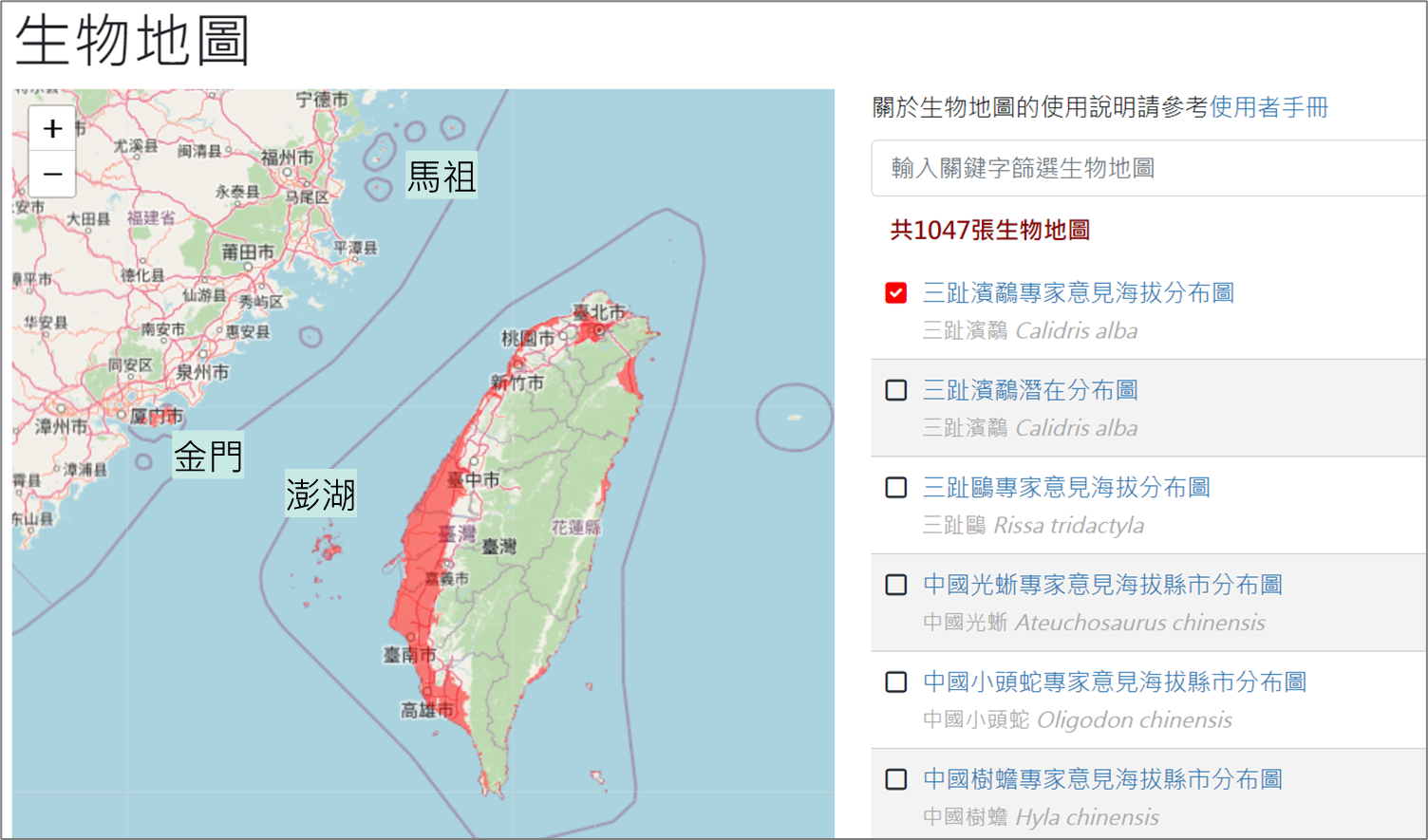Click 臺北市 on the map
The width and height of the screenshot is (1428, 840).
[x=599, y=311]
